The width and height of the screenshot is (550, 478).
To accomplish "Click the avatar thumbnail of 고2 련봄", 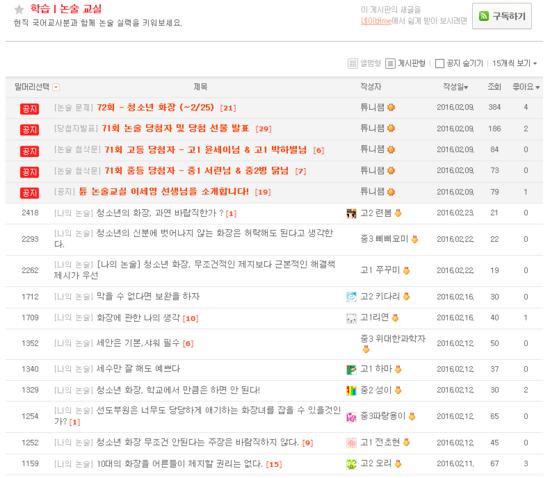I will pos(351,213).
